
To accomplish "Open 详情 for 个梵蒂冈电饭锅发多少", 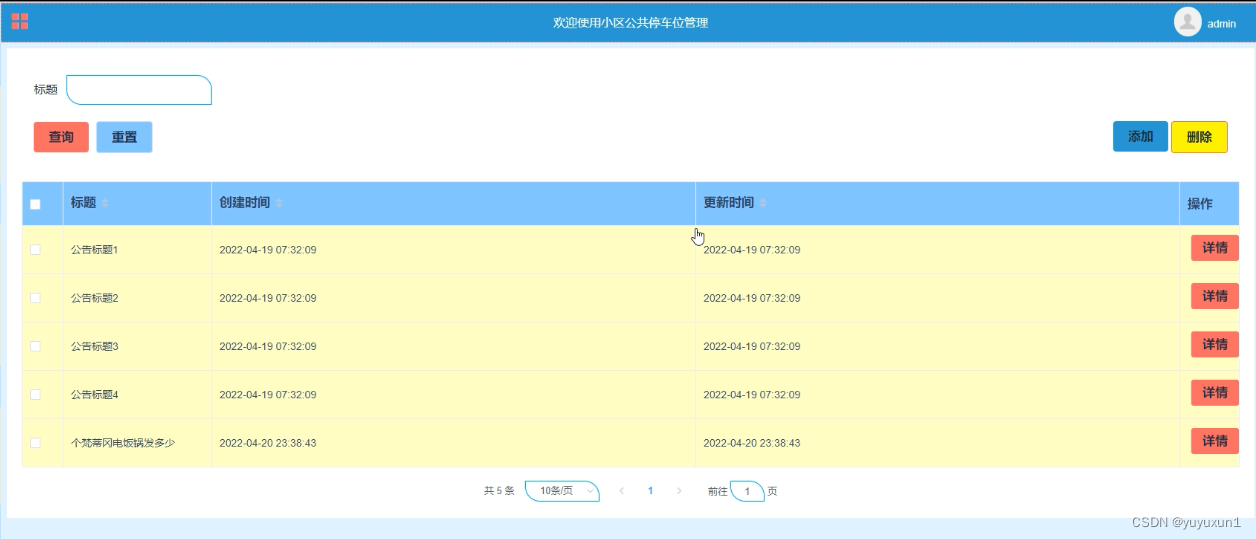I will 1215,441.
